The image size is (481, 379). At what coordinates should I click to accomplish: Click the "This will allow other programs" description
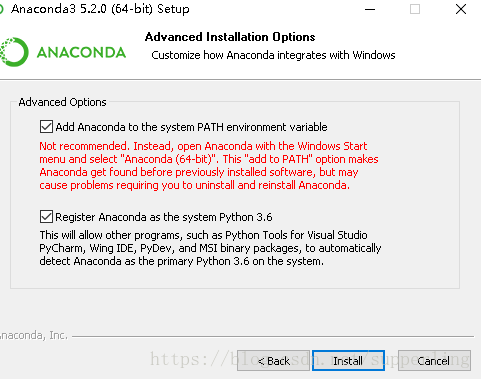click(x=210, y=248)
